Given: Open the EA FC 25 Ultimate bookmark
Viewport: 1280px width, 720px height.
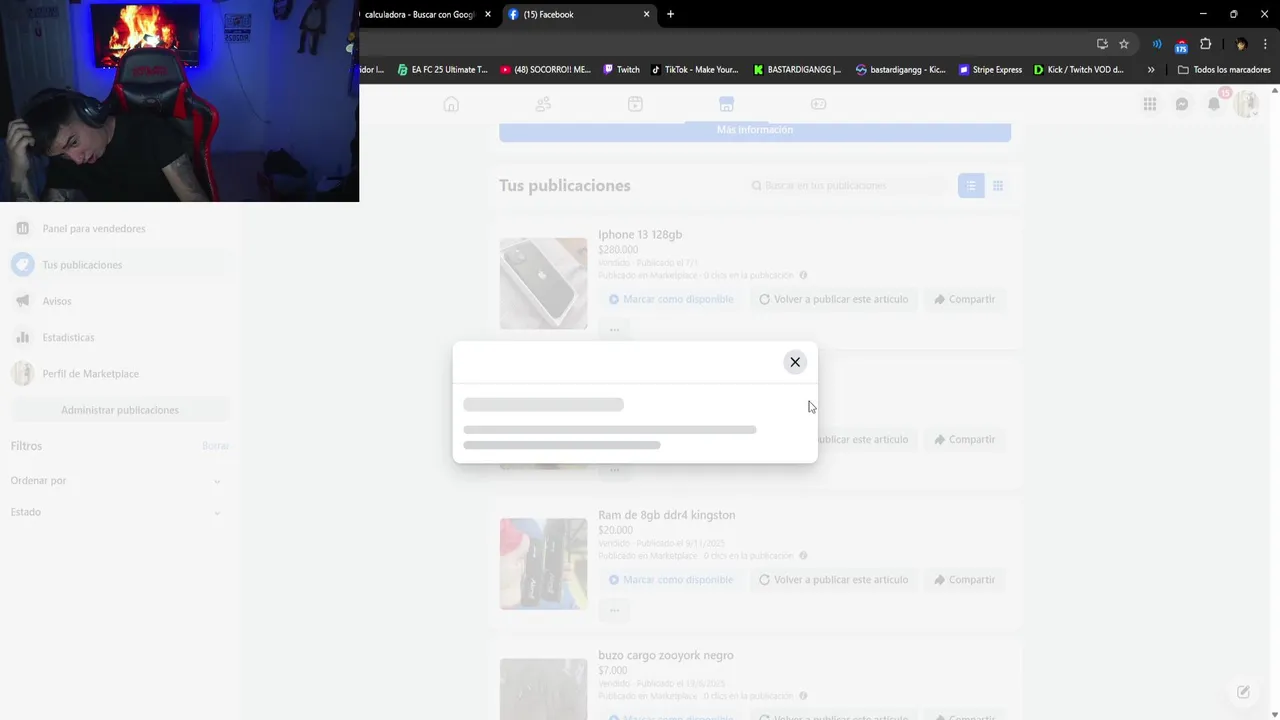Looking at the screenshot, I should click(x=442, y=70).
